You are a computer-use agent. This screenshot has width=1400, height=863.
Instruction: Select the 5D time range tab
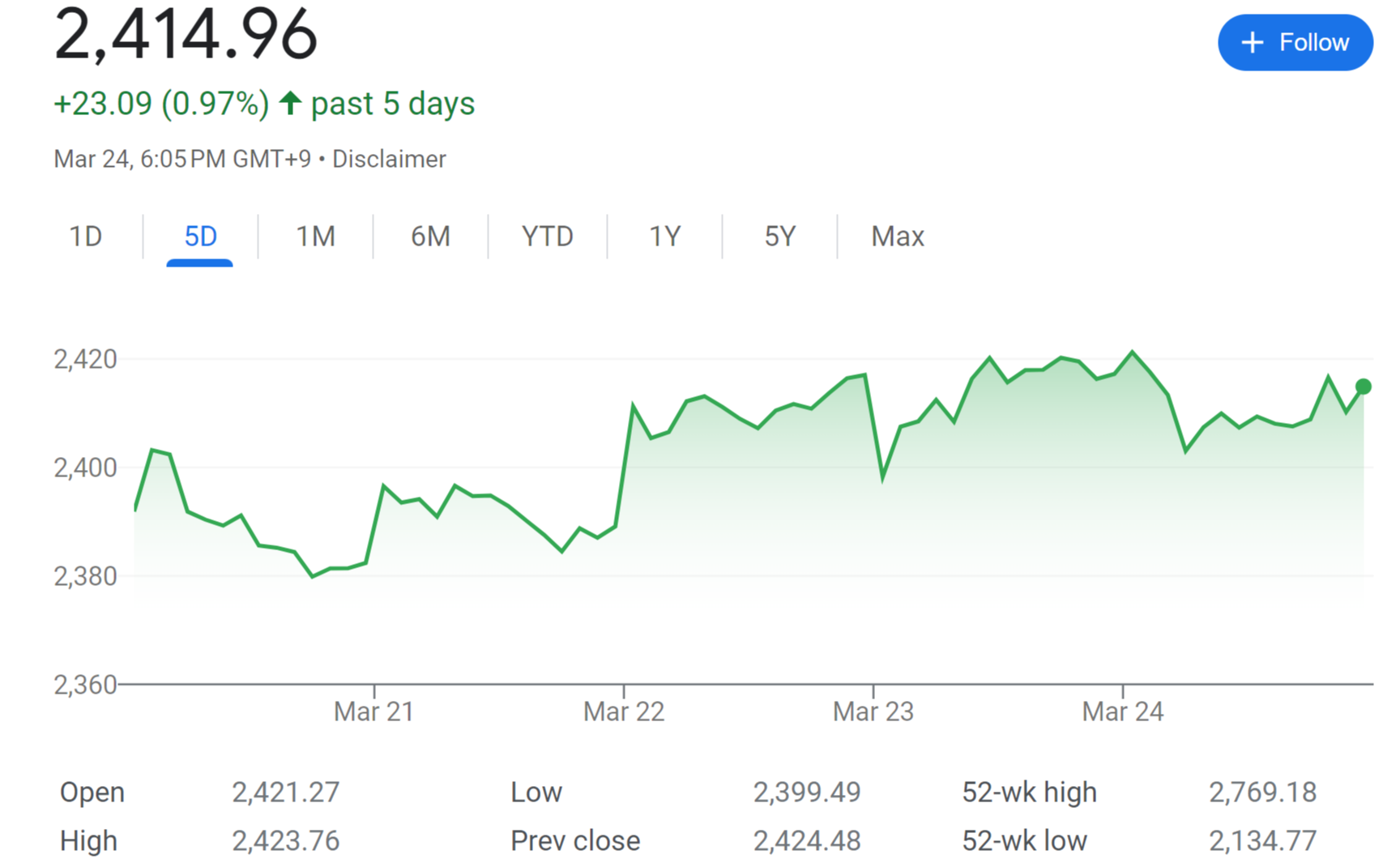[x=200, y=237]
